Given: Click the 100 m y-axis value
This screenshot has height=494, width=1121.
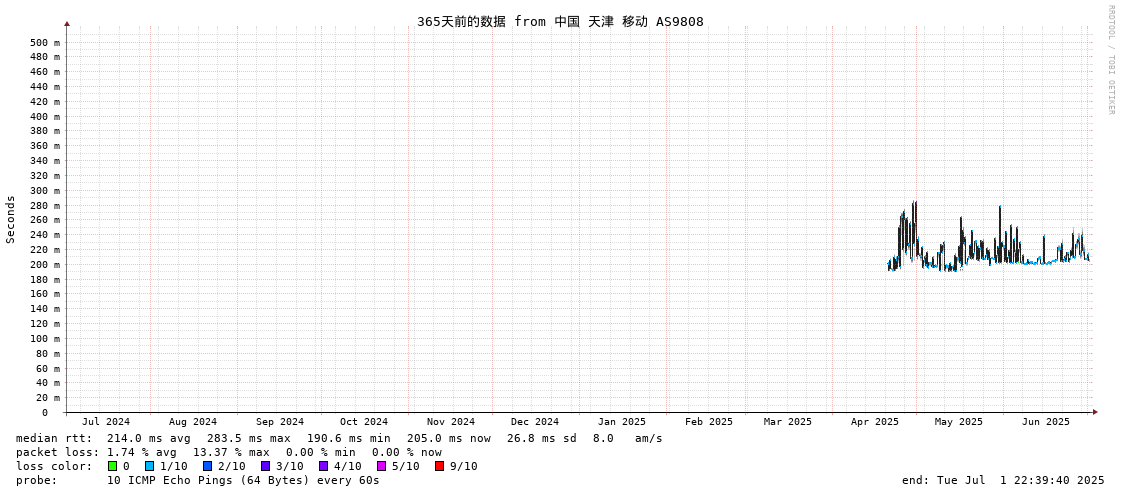Looking at the screenshot, I should (45, 338).
